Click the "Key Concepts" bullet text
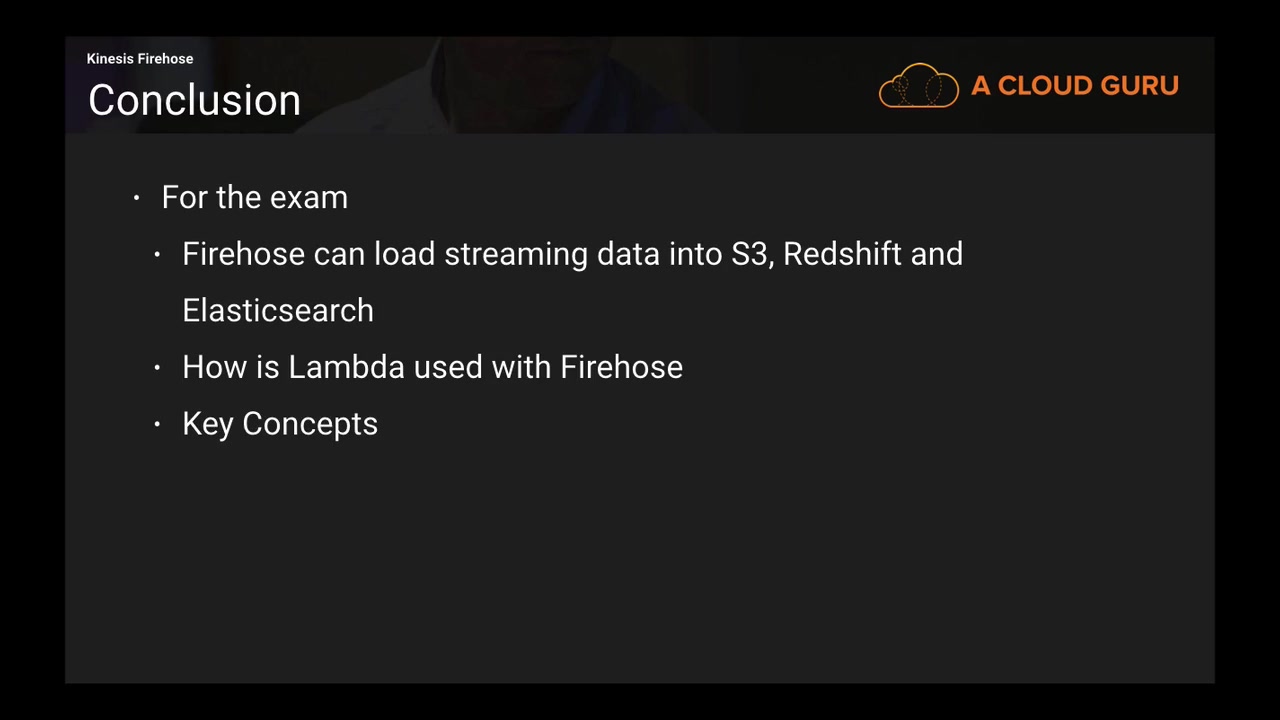This screenshot has height=720, width=1280. coord(280,424)
